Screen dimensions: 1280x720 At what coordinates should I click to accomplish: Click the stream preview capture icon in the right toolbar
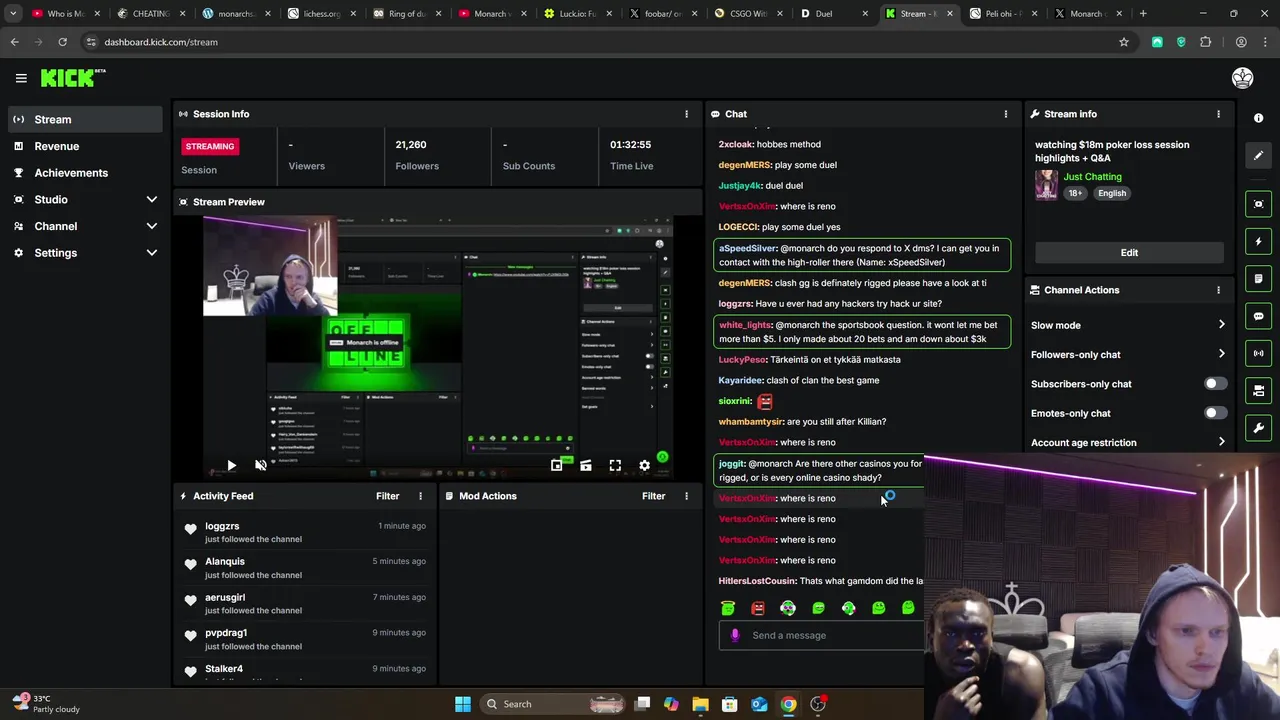(1258, 204)
